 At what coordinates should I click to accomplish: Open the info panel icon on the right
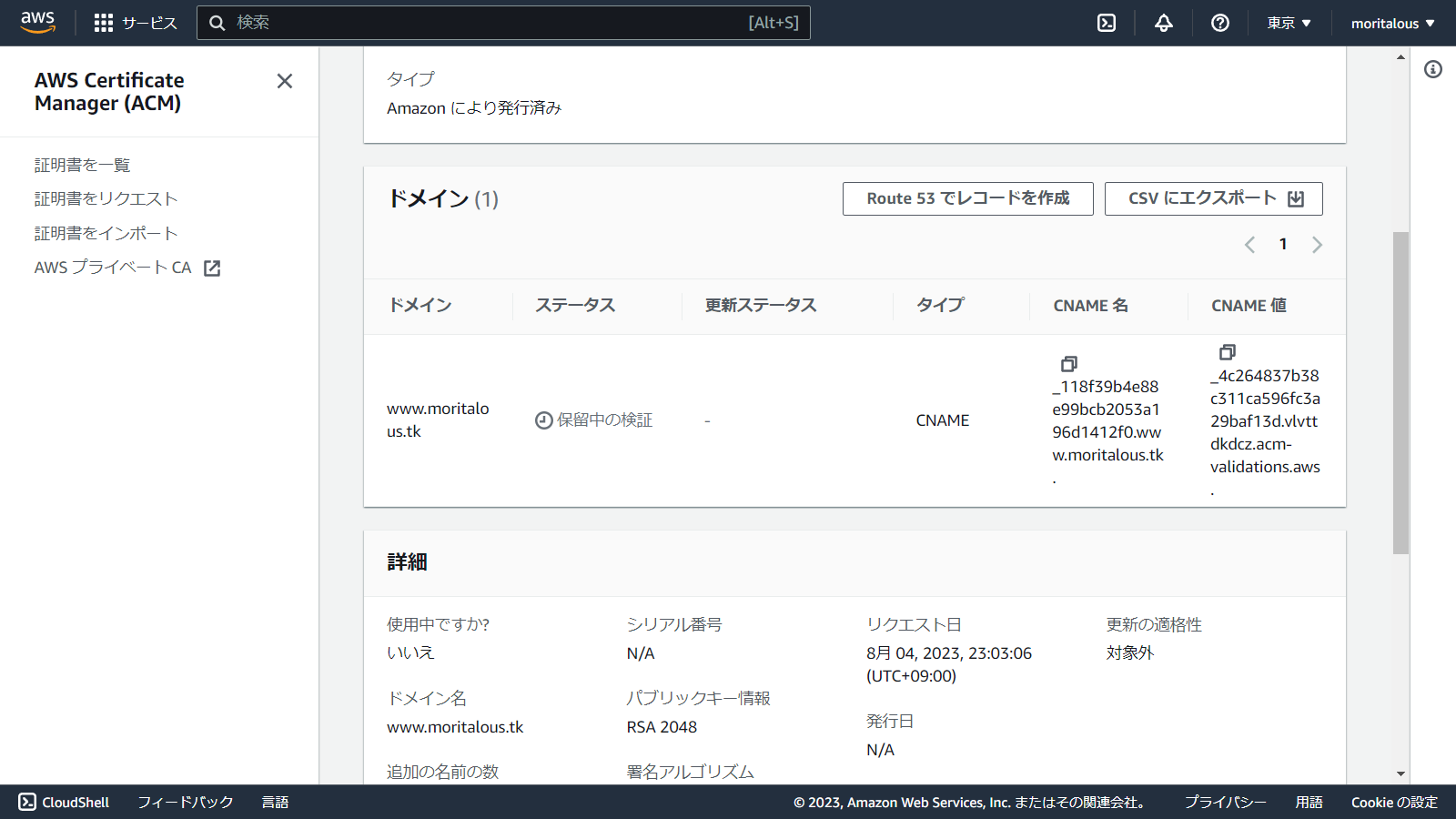coord(1435,68)
